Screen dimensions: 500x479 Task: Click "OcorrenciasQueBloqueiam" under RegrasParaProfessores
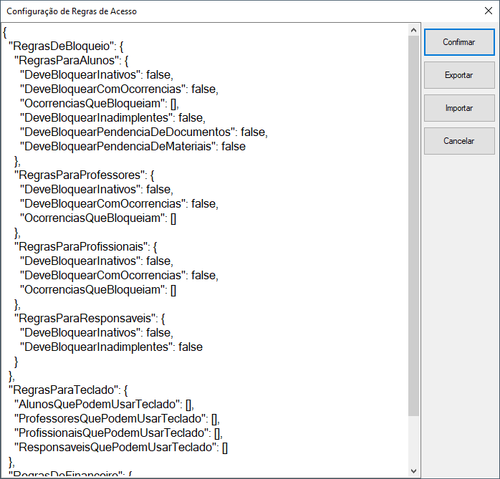(x=98, y=218)
